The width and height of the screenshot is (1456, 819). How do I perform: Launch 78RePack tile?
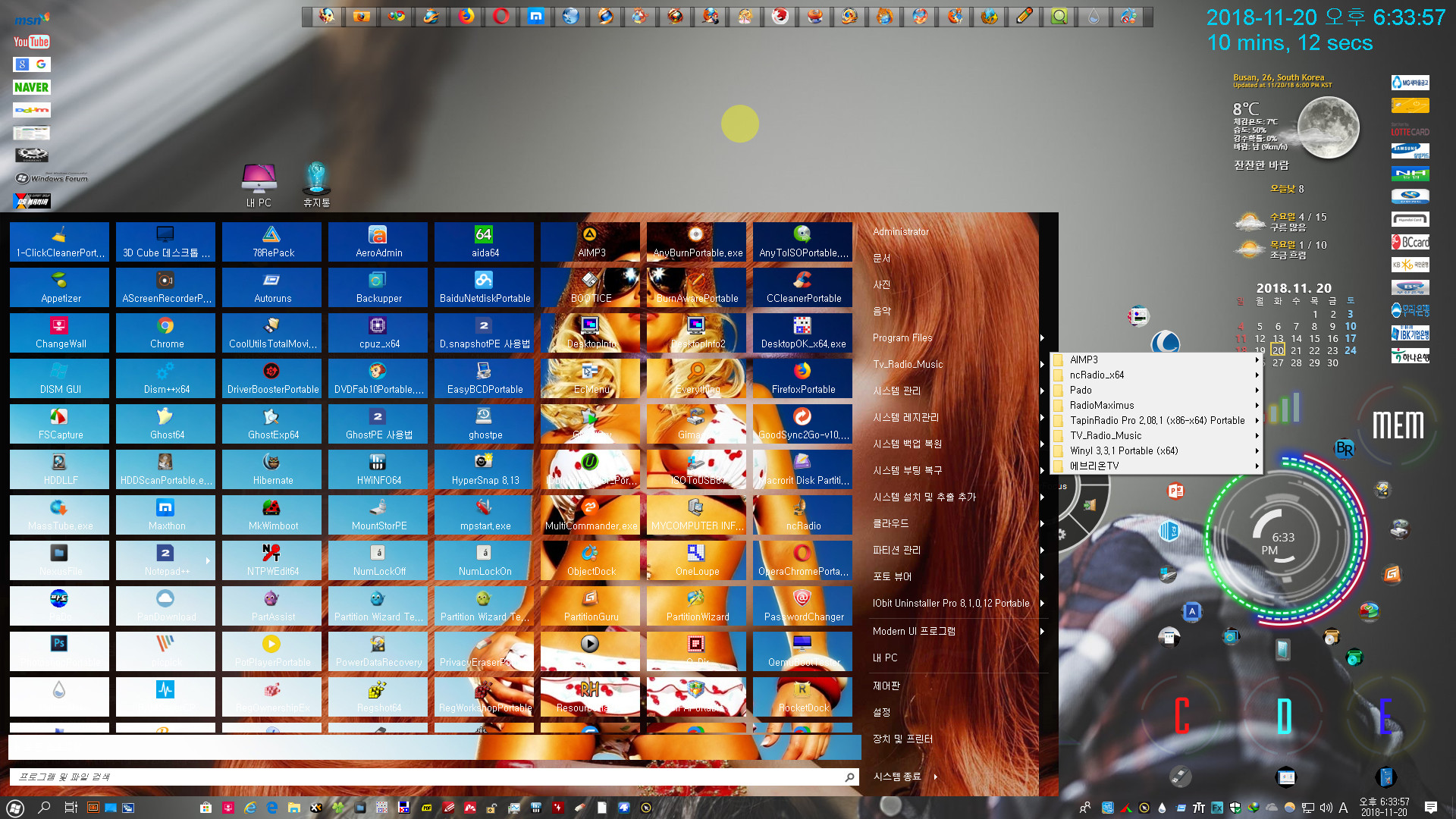point(272,242)
